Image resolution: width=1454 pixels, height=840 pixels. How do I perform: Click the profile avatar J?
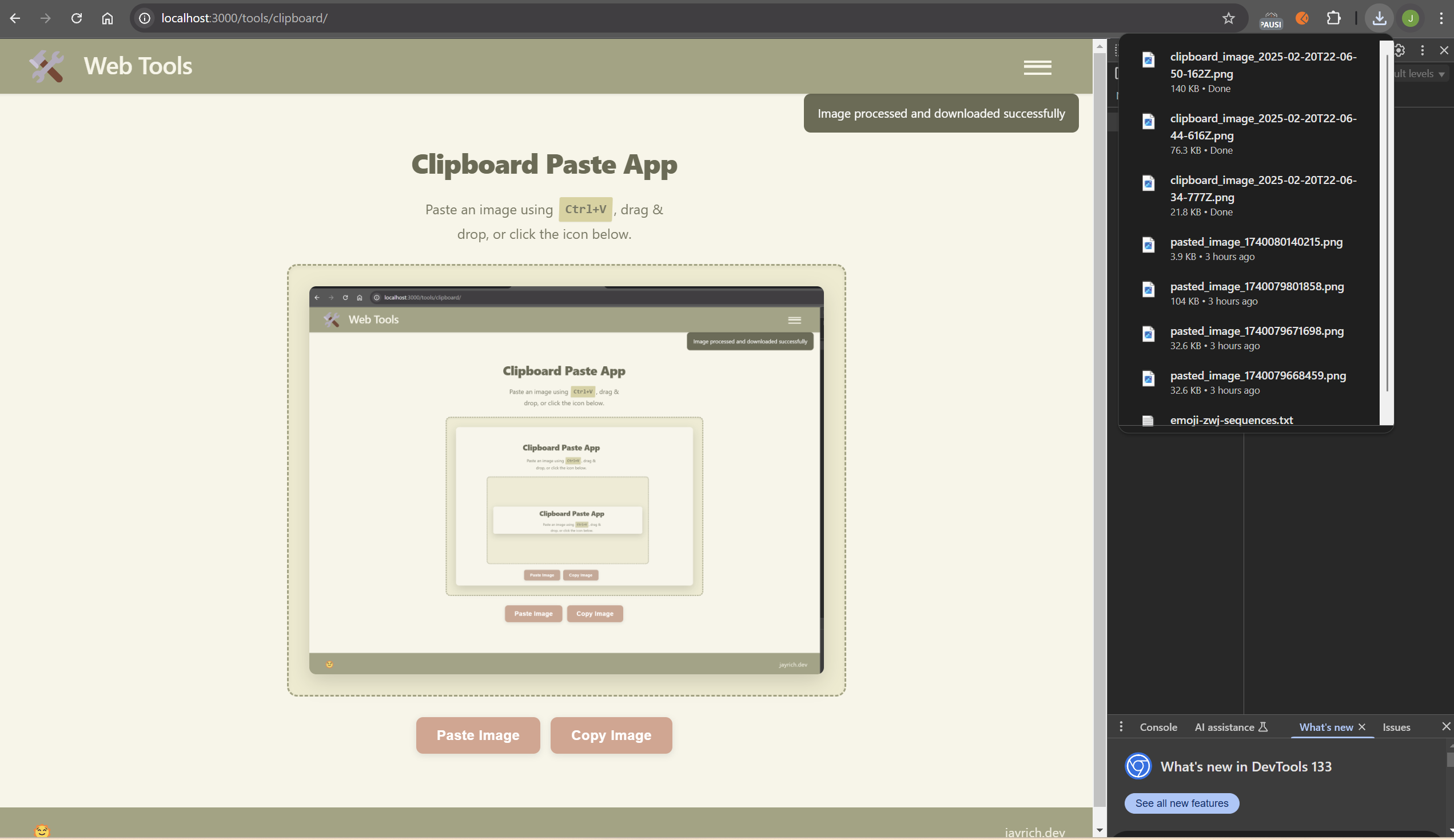(1409, 18)
